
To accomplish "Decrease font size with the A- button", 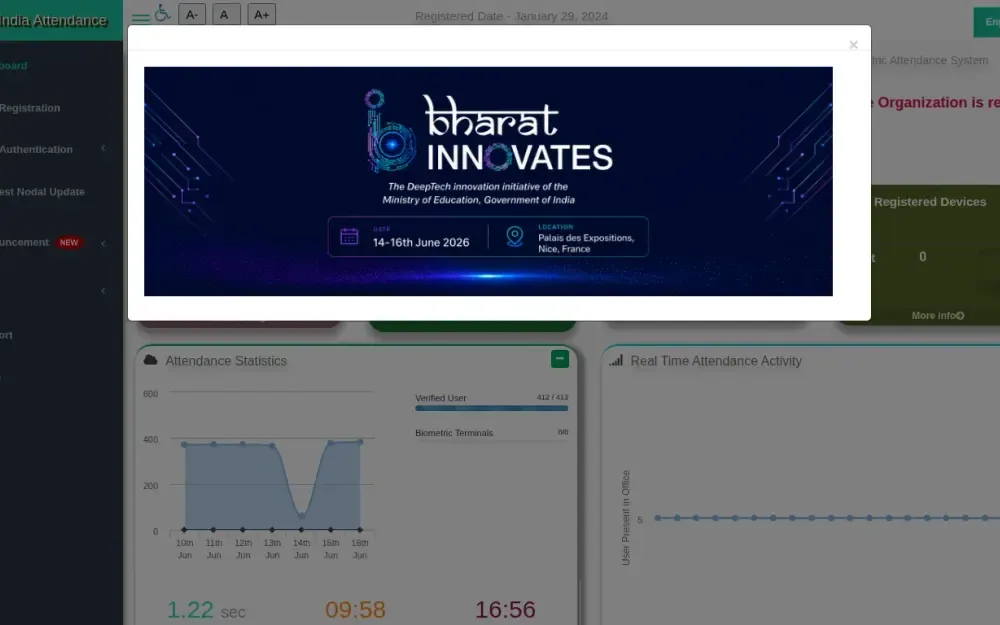I will pyautogui.click(x=192, y=15).
